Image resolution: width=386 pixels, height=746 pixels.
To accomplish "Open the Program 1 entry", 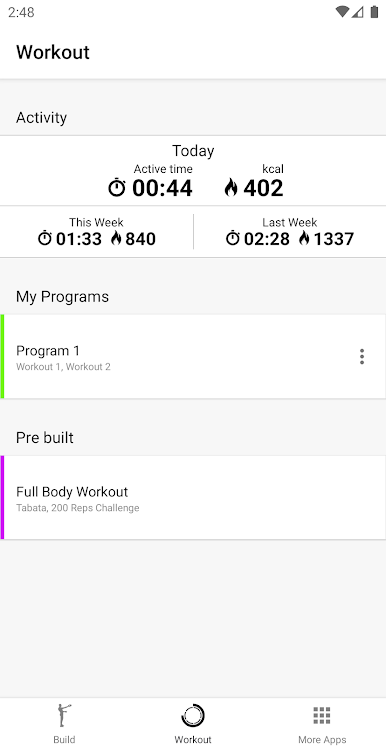I will click(x=193, y=356).
